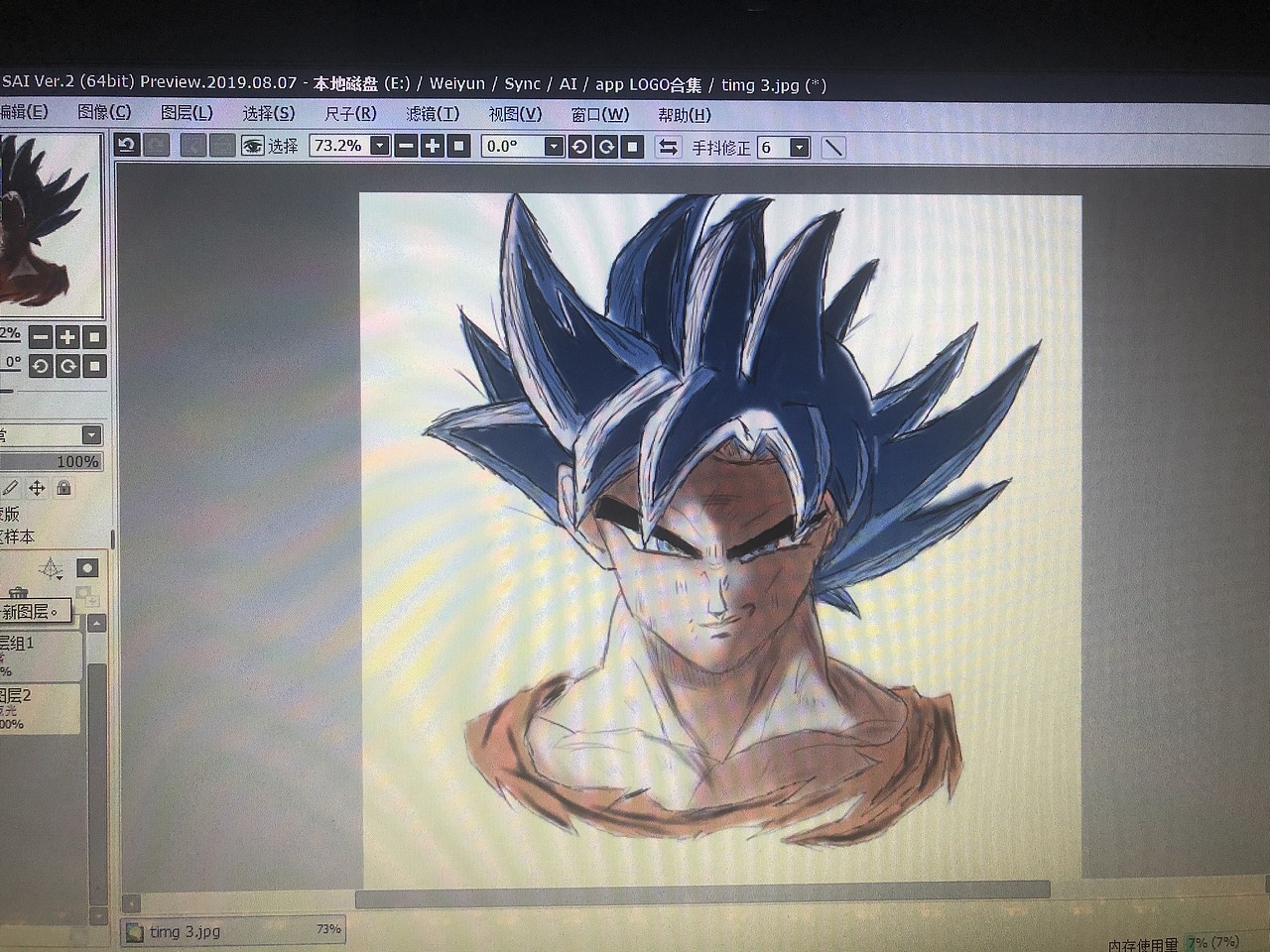The image size is (1270, 952).
Task: Zoom in using the navigator plus button
Action: pos(66,337)
